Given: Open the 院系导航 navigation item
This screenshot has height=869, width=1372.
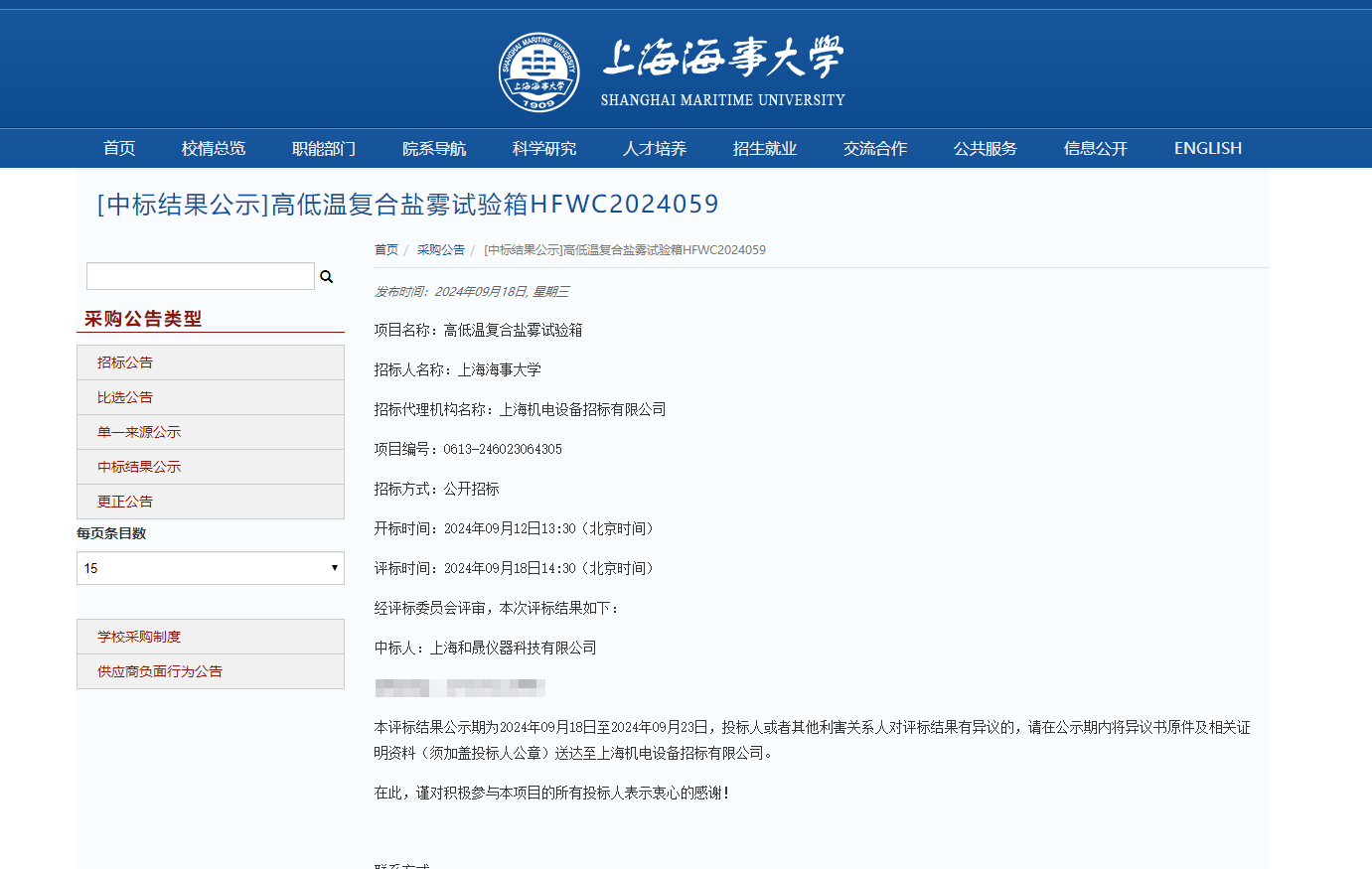Looking at the screenshot, I should click(434, 148).
